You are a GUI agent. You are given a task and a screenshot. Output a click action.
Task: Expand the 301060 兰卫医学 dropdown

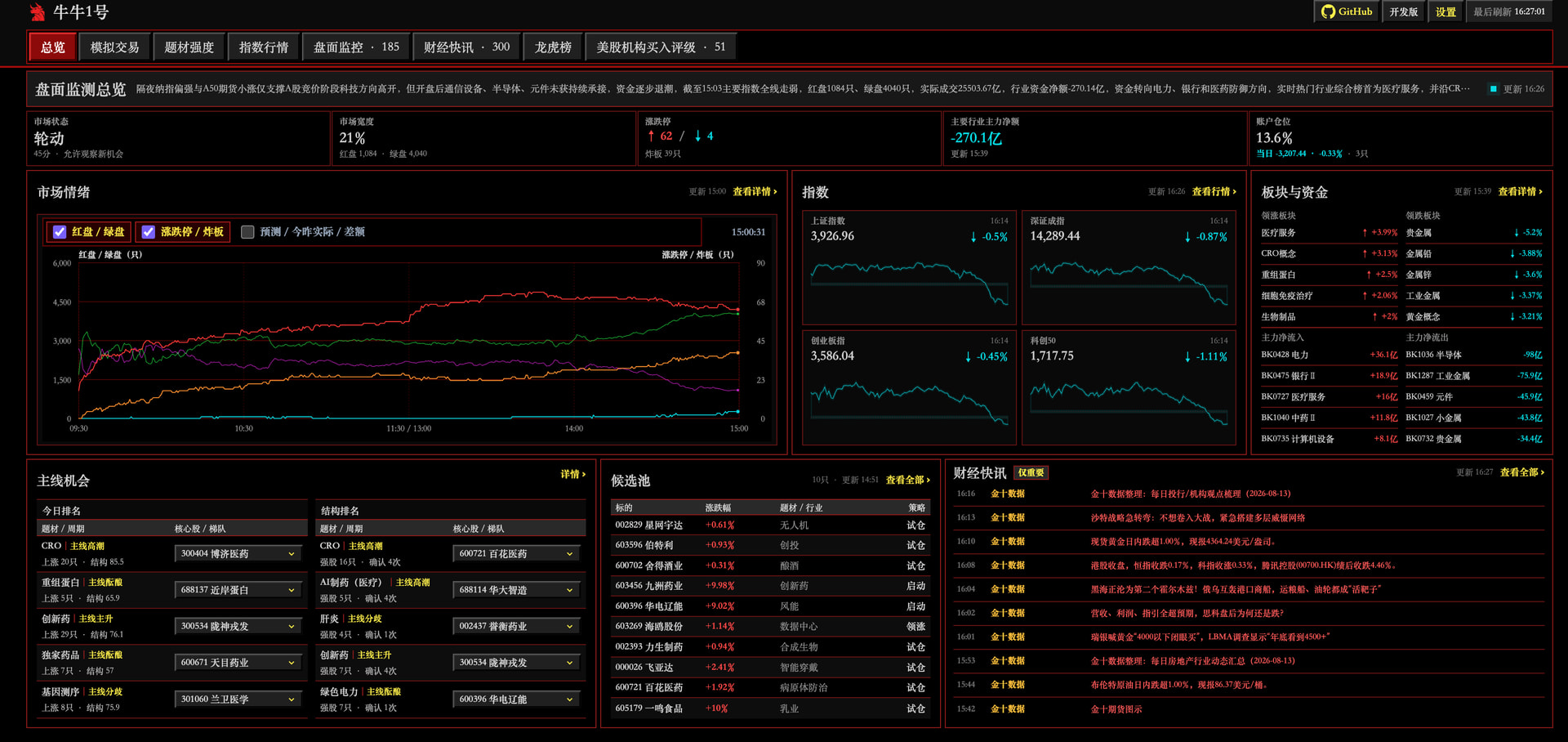[x=238, y=700]
